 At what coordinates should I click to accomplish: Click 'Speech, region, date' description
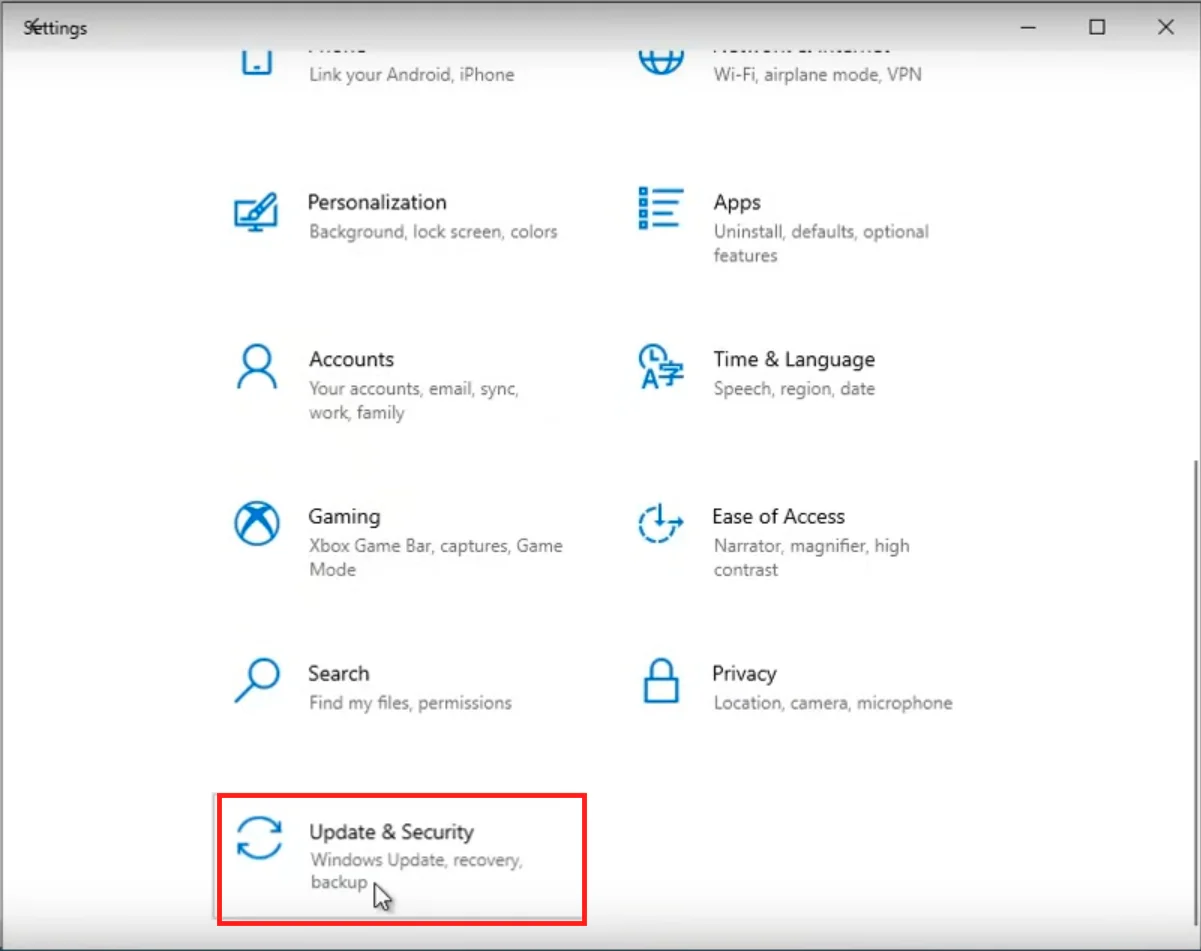(x=794, y=389)
